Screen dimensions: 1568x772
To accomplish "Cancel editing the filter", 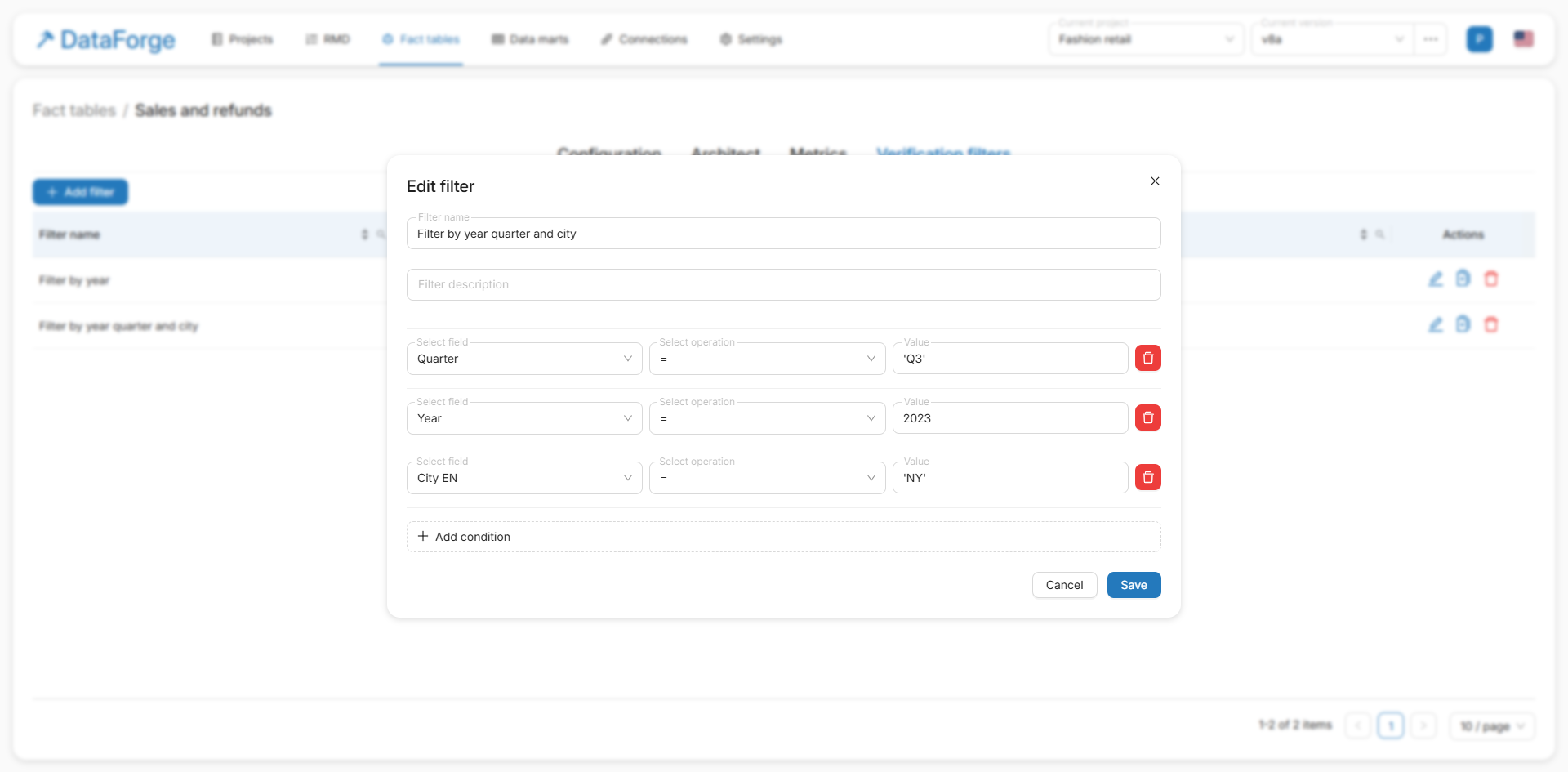I will (x=1064, y=585).
